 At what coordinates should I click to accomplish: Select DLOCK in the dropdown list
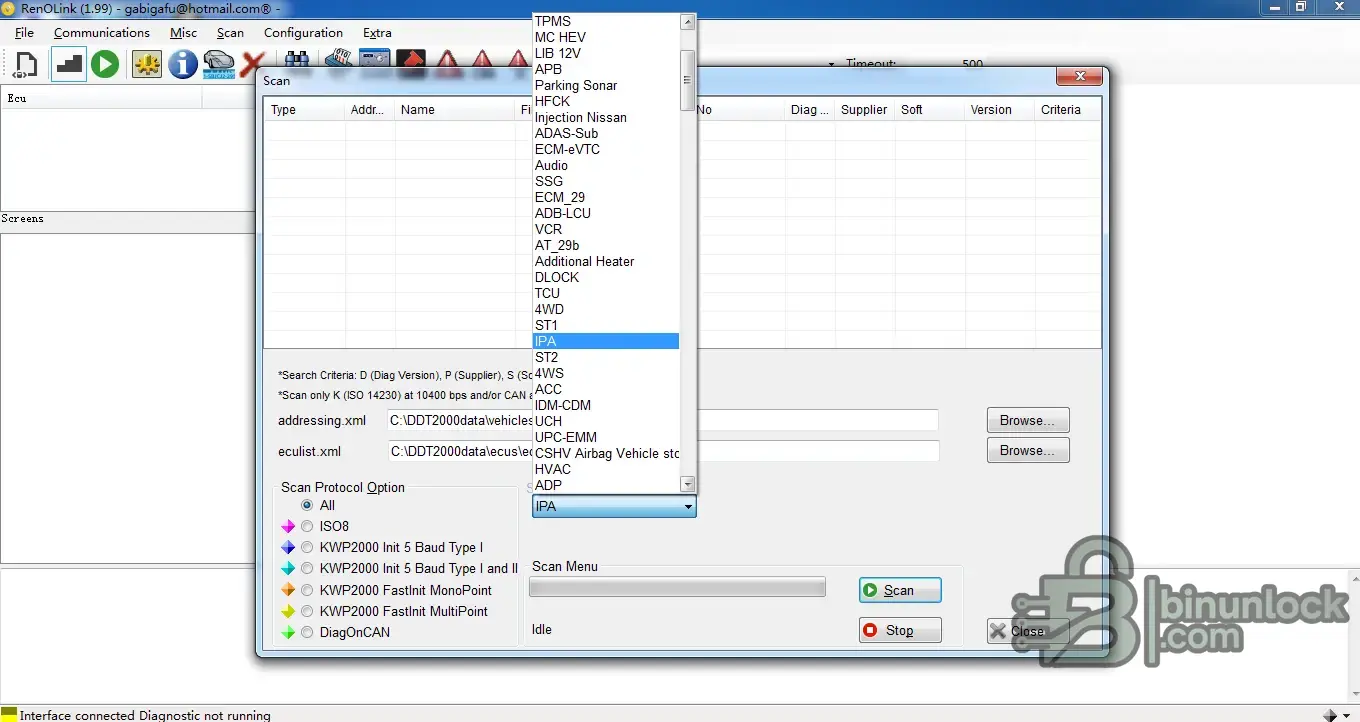point(606,277)
